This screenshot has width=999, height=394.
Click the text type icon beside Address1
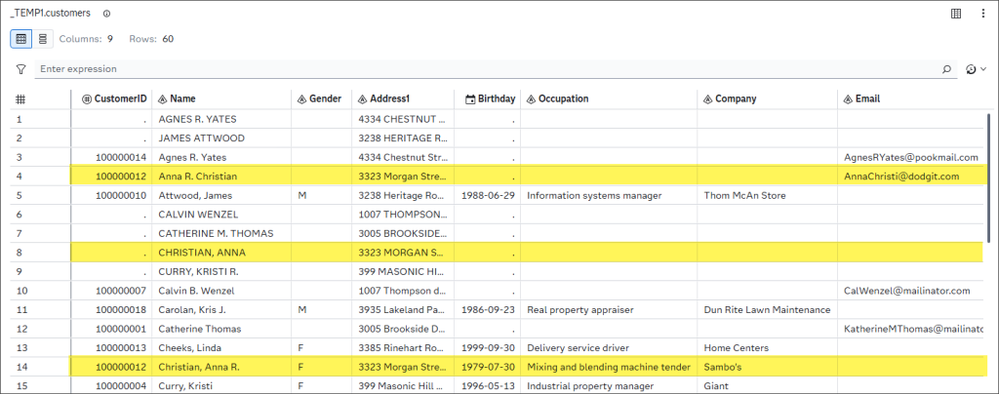[x=362, y=99]
